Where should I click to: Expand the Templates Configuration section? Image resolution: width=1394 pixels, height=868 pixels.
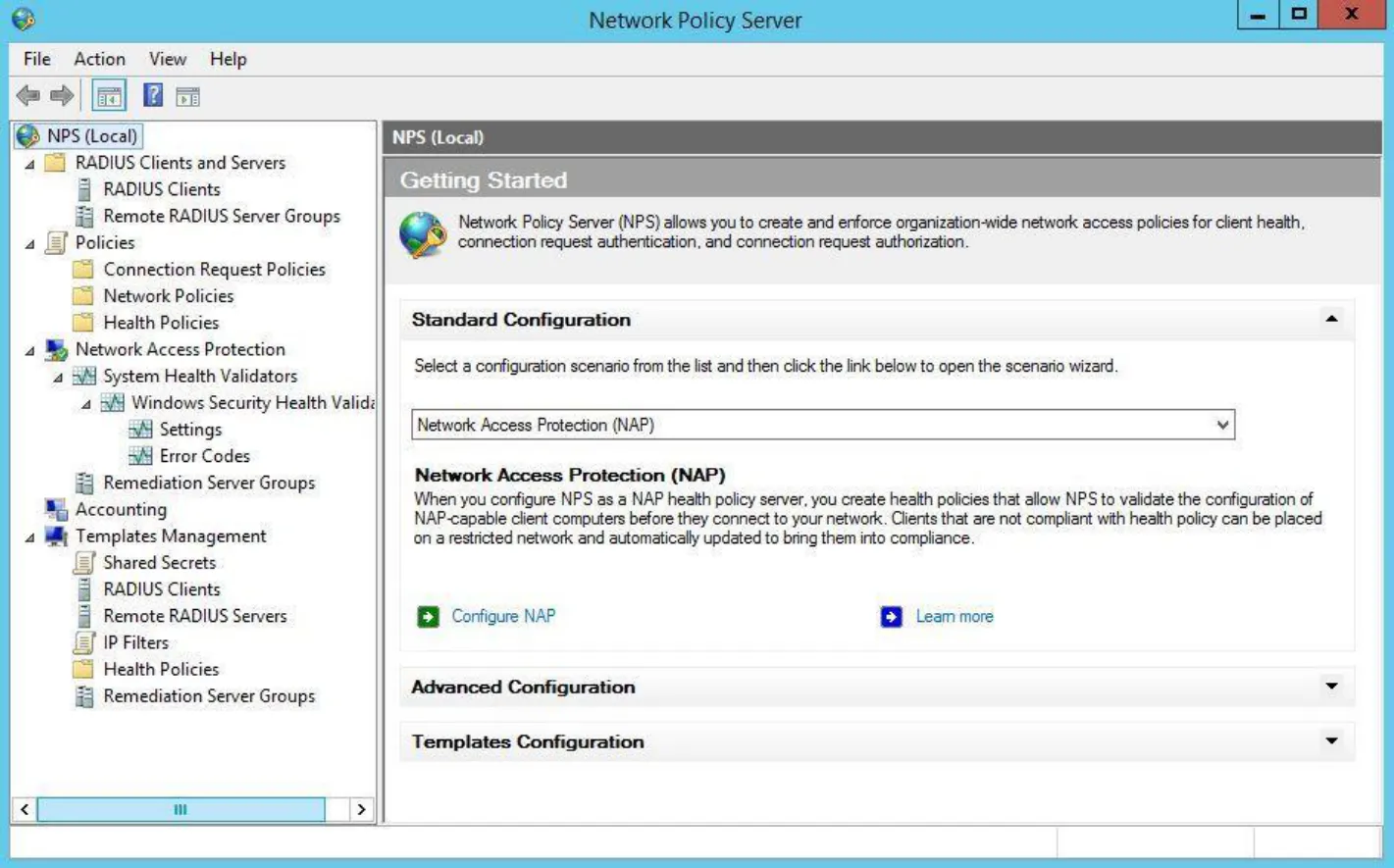[1331, 741]
